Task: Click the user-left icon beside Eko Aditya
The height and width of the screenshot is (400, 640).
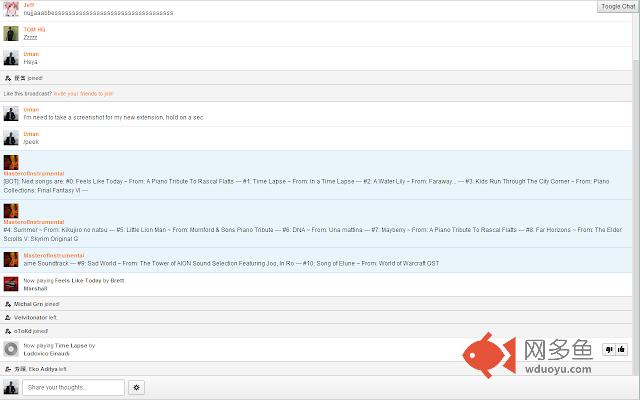Action: click(8, 369)
